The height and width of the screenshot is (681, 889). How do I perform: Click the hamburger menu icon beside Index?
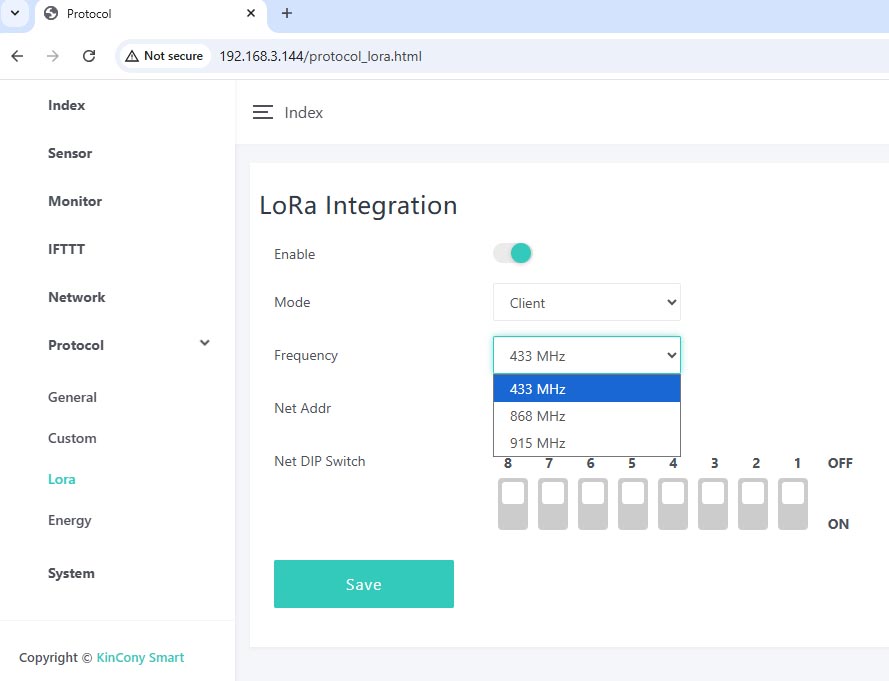pos(262,112)
